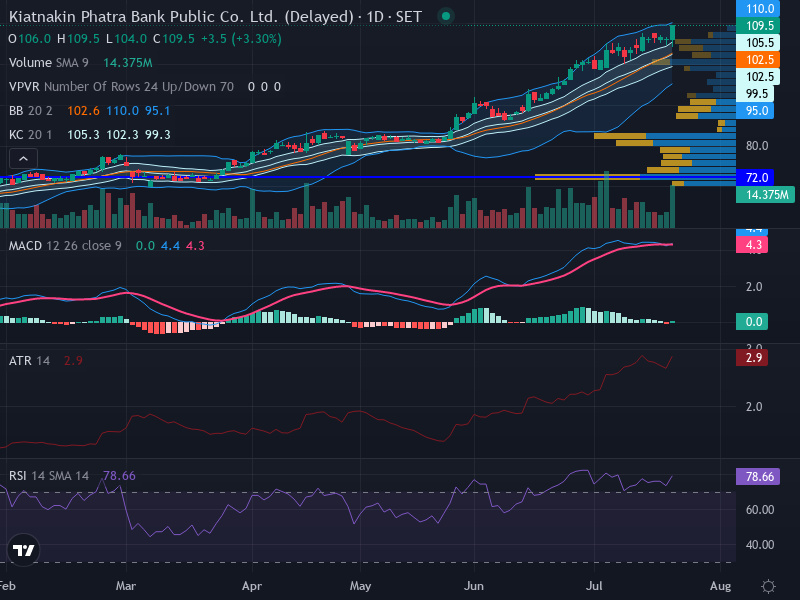Collapse the indicator legend with the chevron button
Image resolution: width=800 pixels, height=600 pixels.
coord(23,159)
